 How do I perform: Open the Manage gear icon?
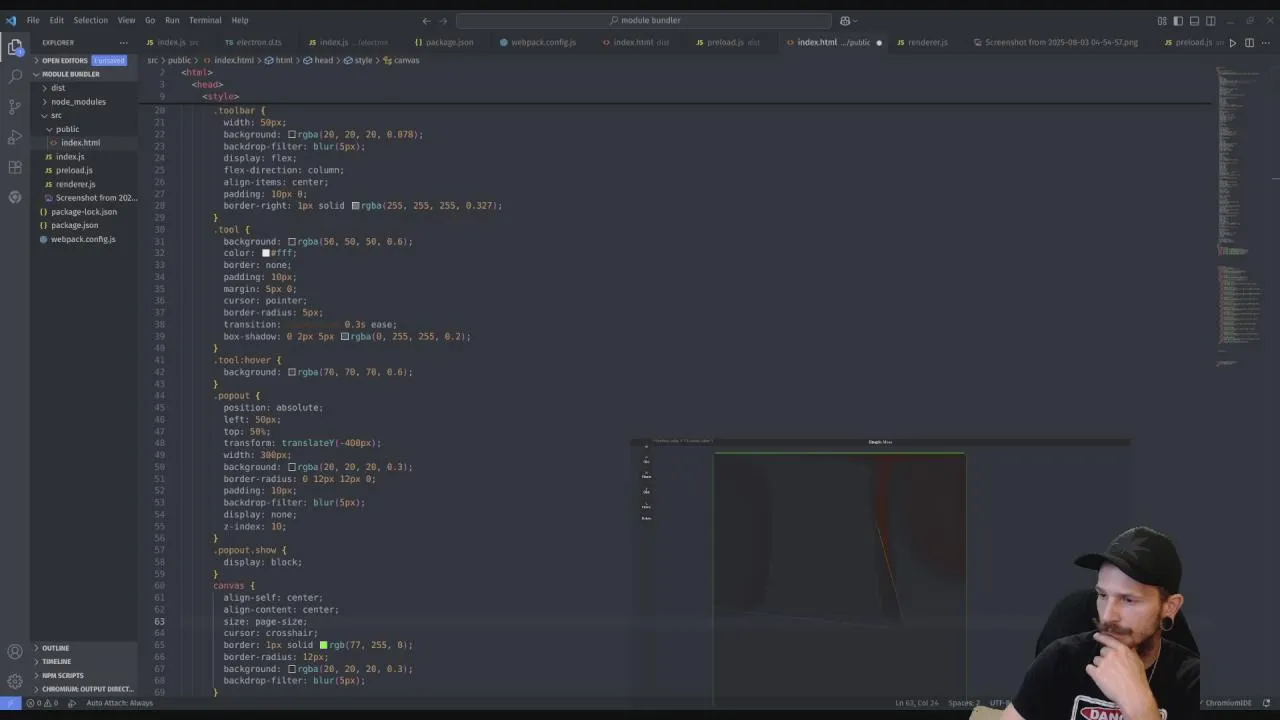(x=15, y=681)
